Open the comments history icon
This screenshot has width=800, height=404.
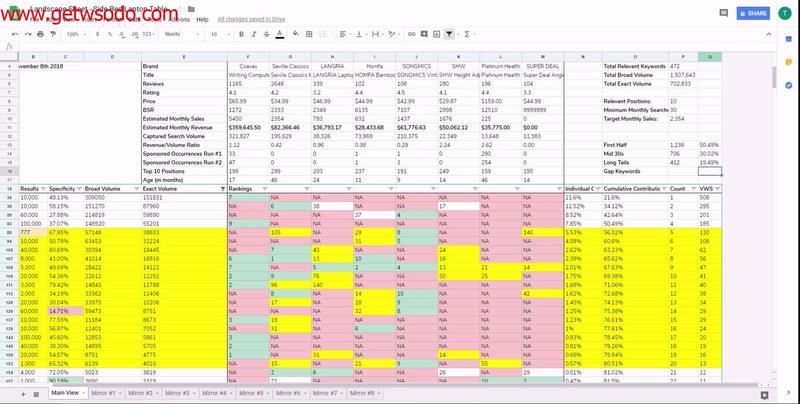[x=723, y=13]
